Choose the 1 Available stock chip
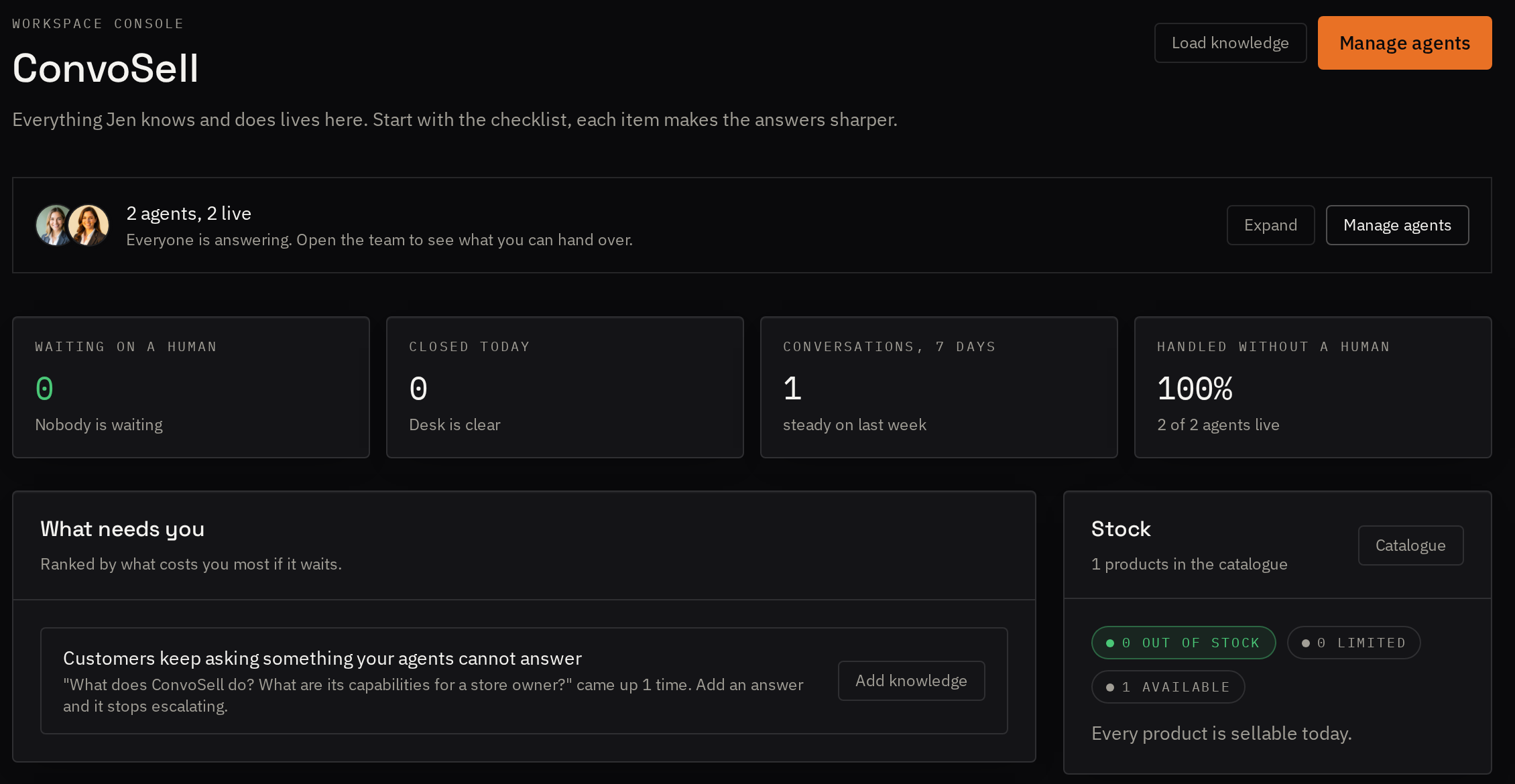This screenshot has height=784, width=1515. tap(1168, 687)
